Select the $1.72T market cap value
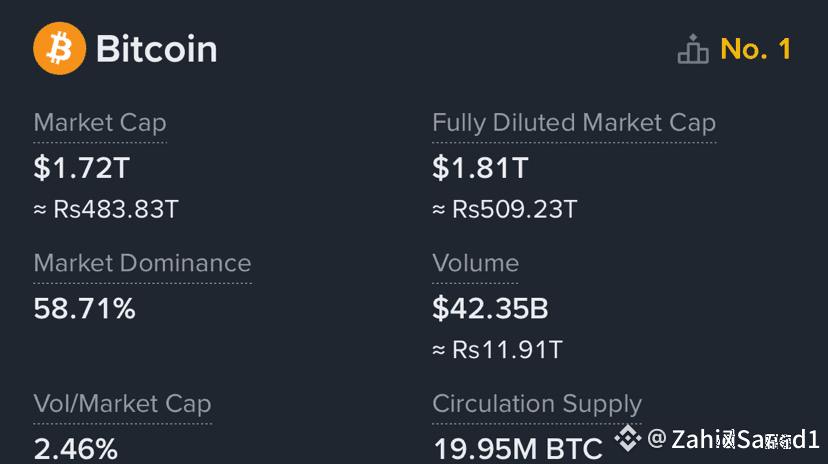The height and width of the screenshot is (464, 828). tap(82, 167)
